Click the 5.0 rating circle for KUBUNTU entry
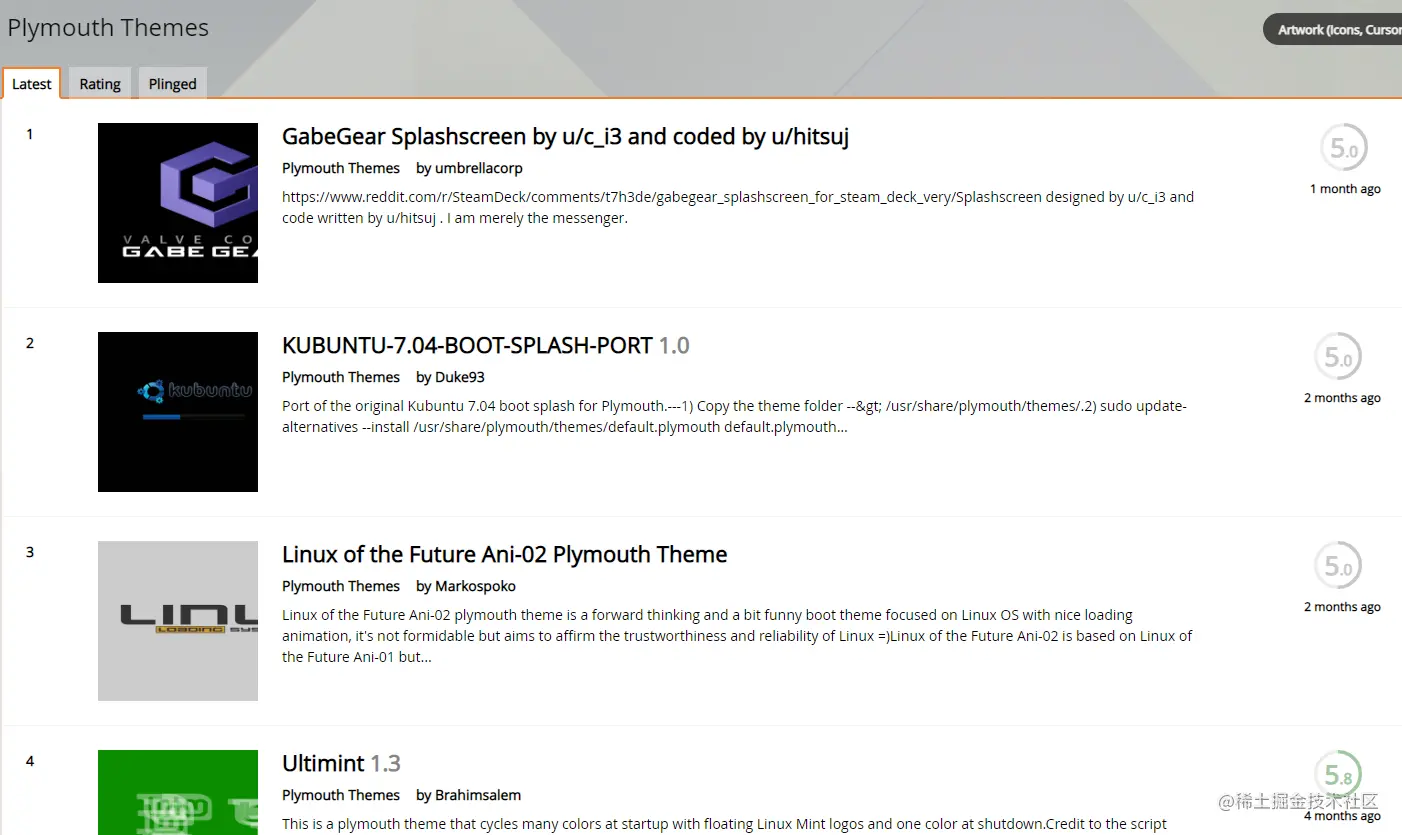The width and height of the screenshot is (1402, 835). [x=1338, y=357]
